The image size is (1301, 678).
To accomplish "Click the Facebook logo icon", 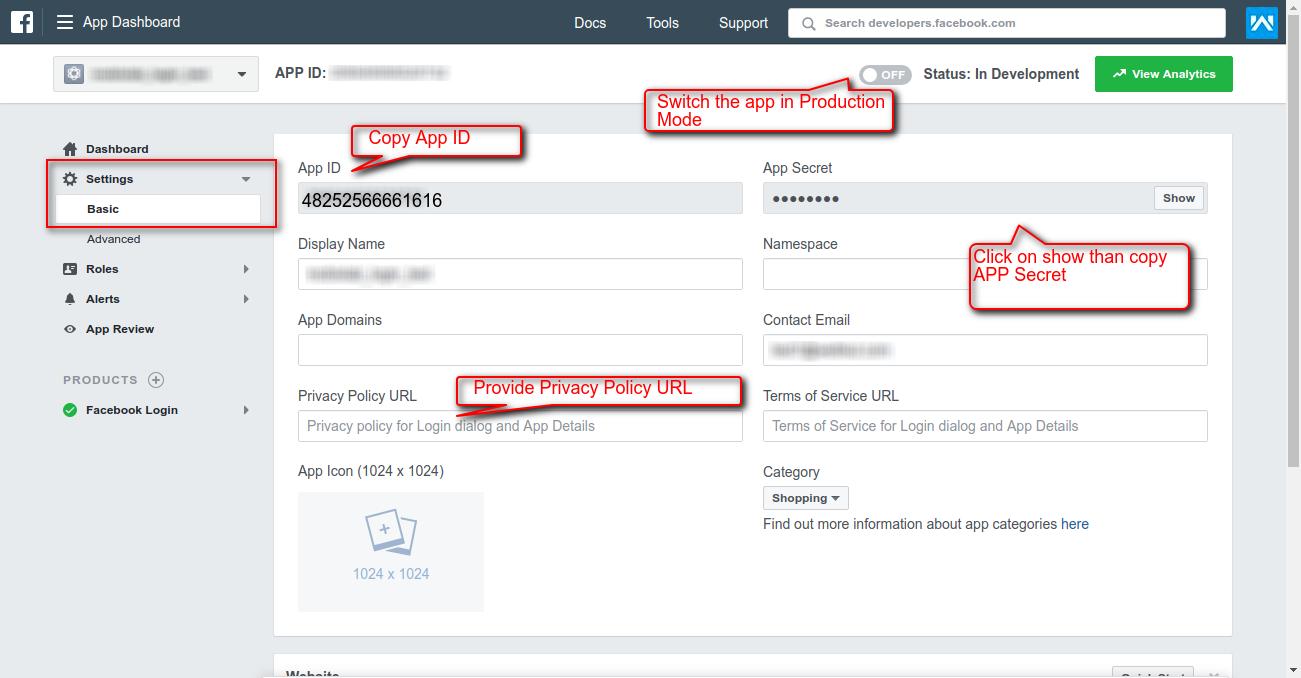I will click(22, 22).
